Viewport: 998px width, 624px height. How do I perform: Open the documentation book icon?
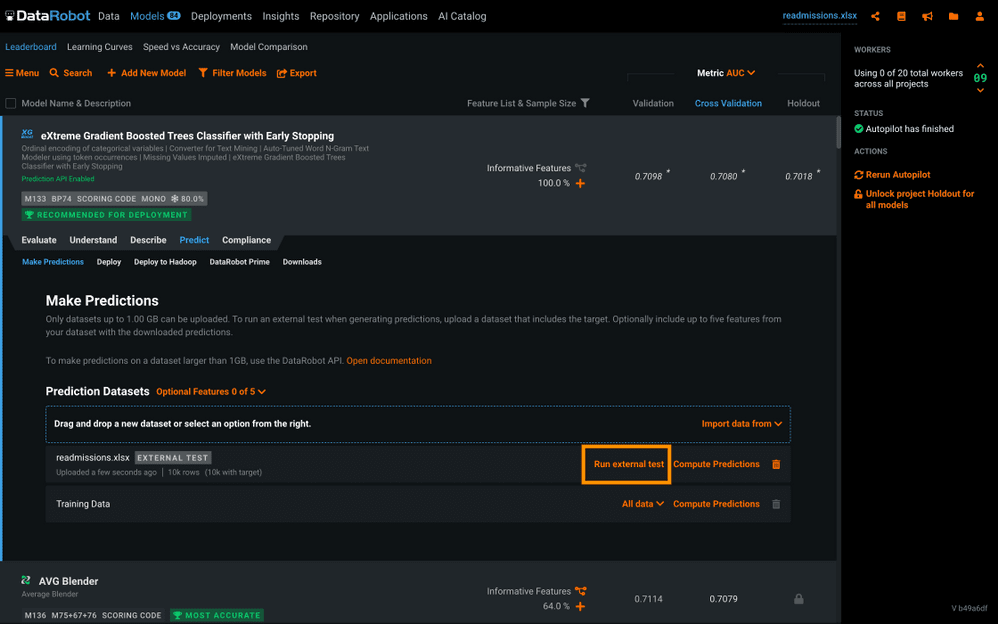(901, 17)
